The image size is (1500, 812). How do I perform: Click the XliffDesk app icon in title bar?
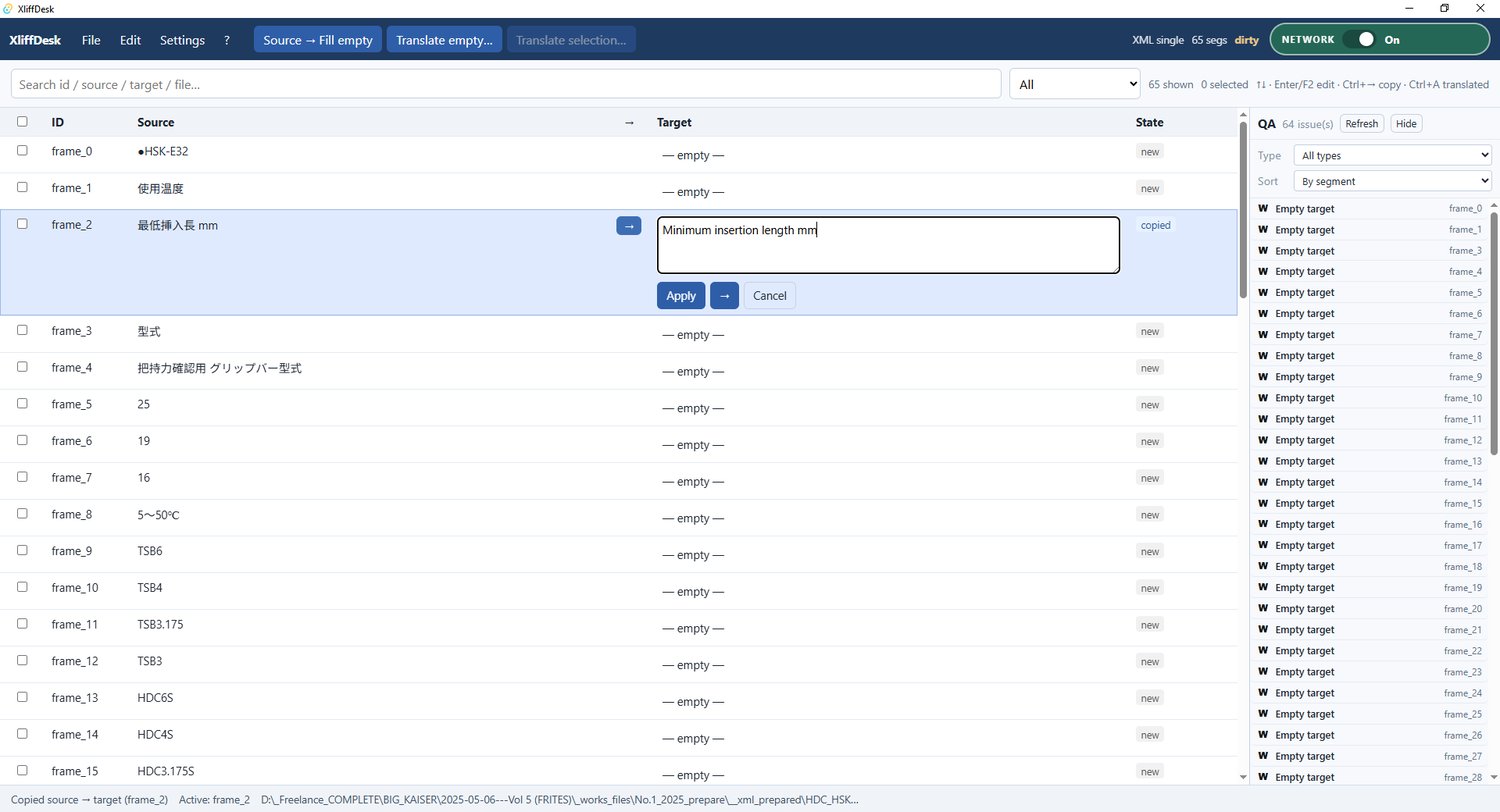click(8, 8)
